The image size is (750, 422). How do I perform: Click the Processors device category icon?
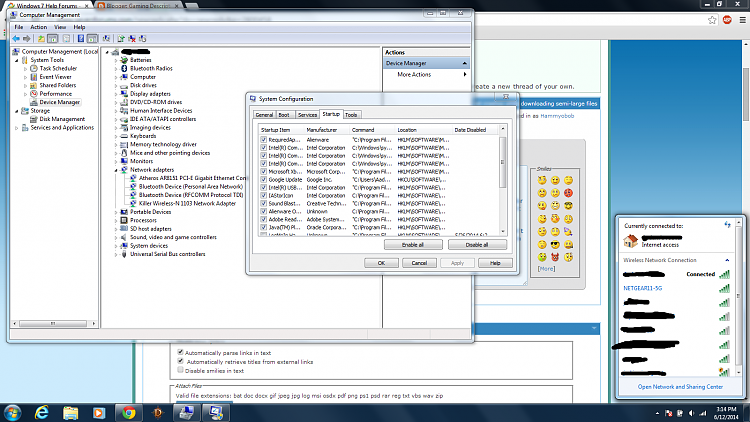(124, 220)
